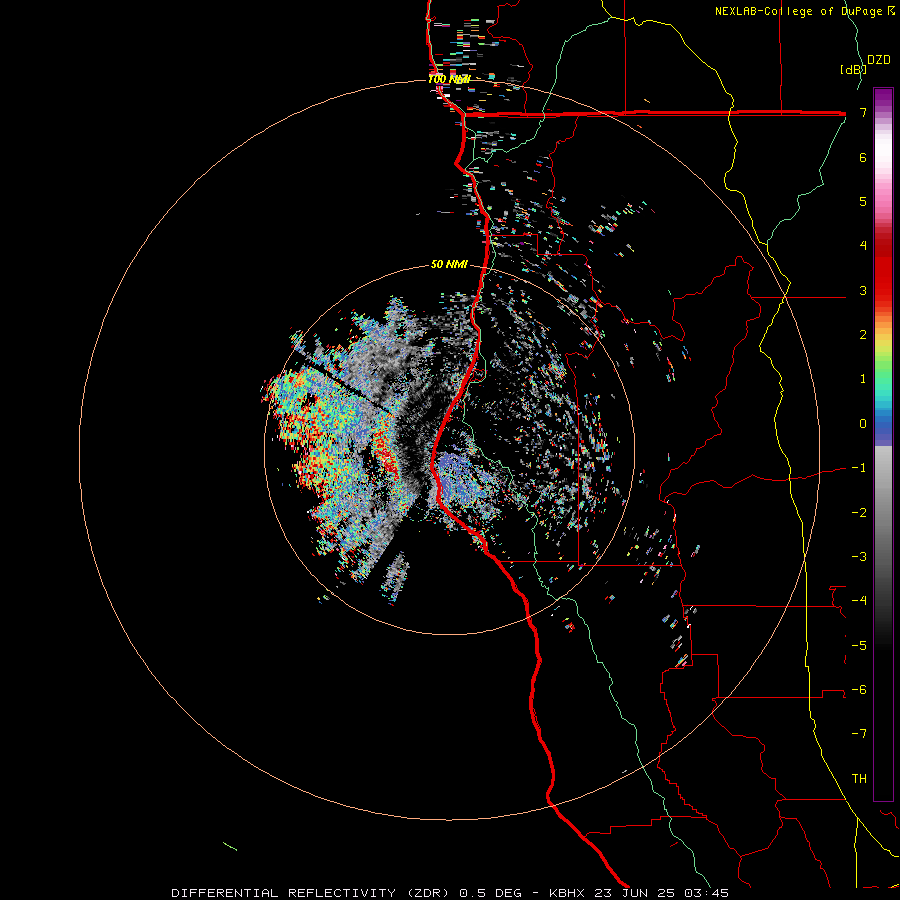
Task: Select the -2 value on the scale
Action: [859, 513]
